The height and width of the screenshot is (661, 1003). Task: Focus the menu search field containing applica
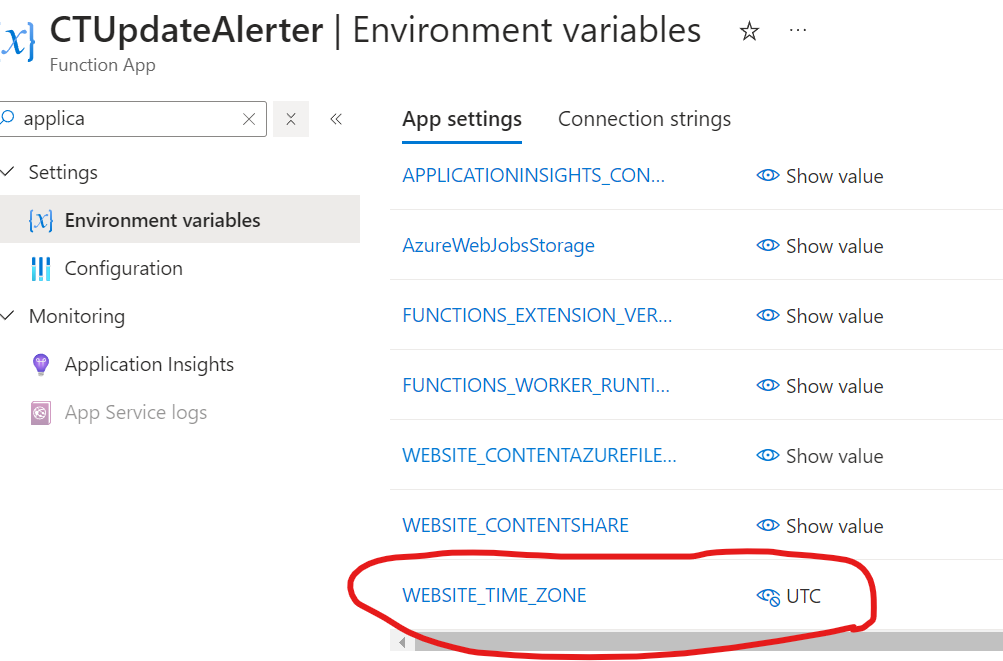pyautogui.click(x=133, y=119)
